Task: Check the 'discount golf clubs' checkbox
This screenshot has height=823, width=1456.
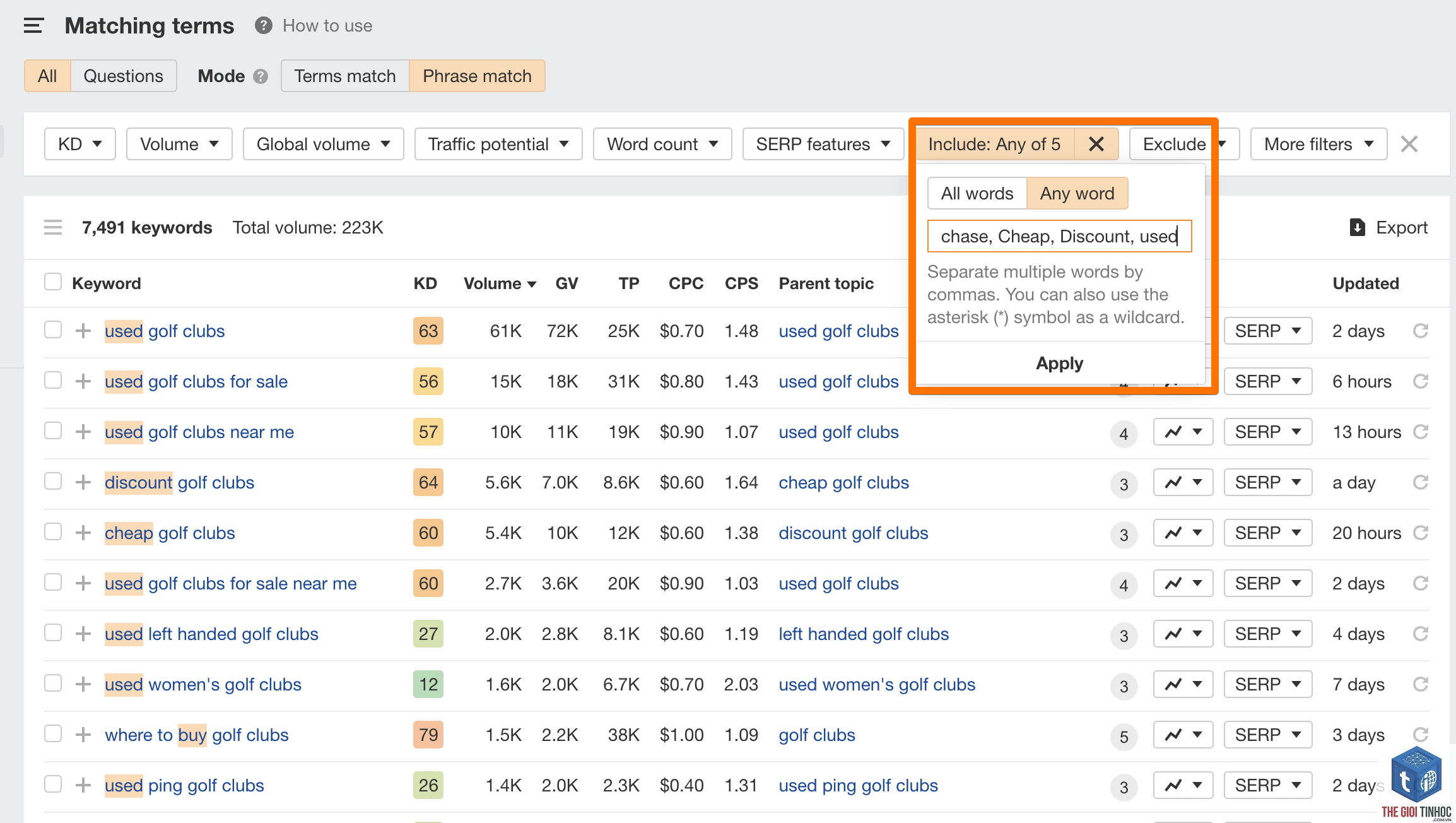Action: click(53, 481)
